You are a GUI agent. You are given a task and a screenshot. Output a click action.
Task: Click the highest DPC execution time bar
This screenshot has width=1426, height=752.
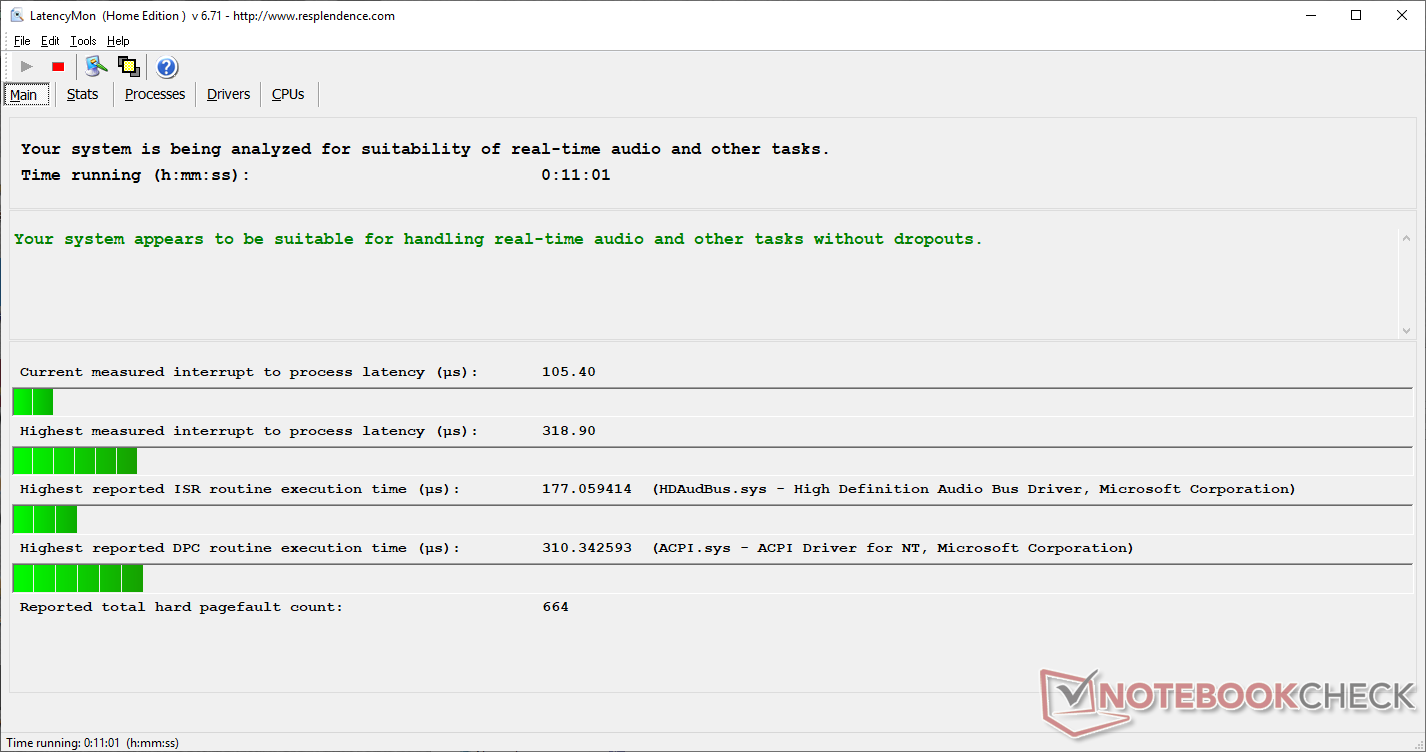pos(78,578)
